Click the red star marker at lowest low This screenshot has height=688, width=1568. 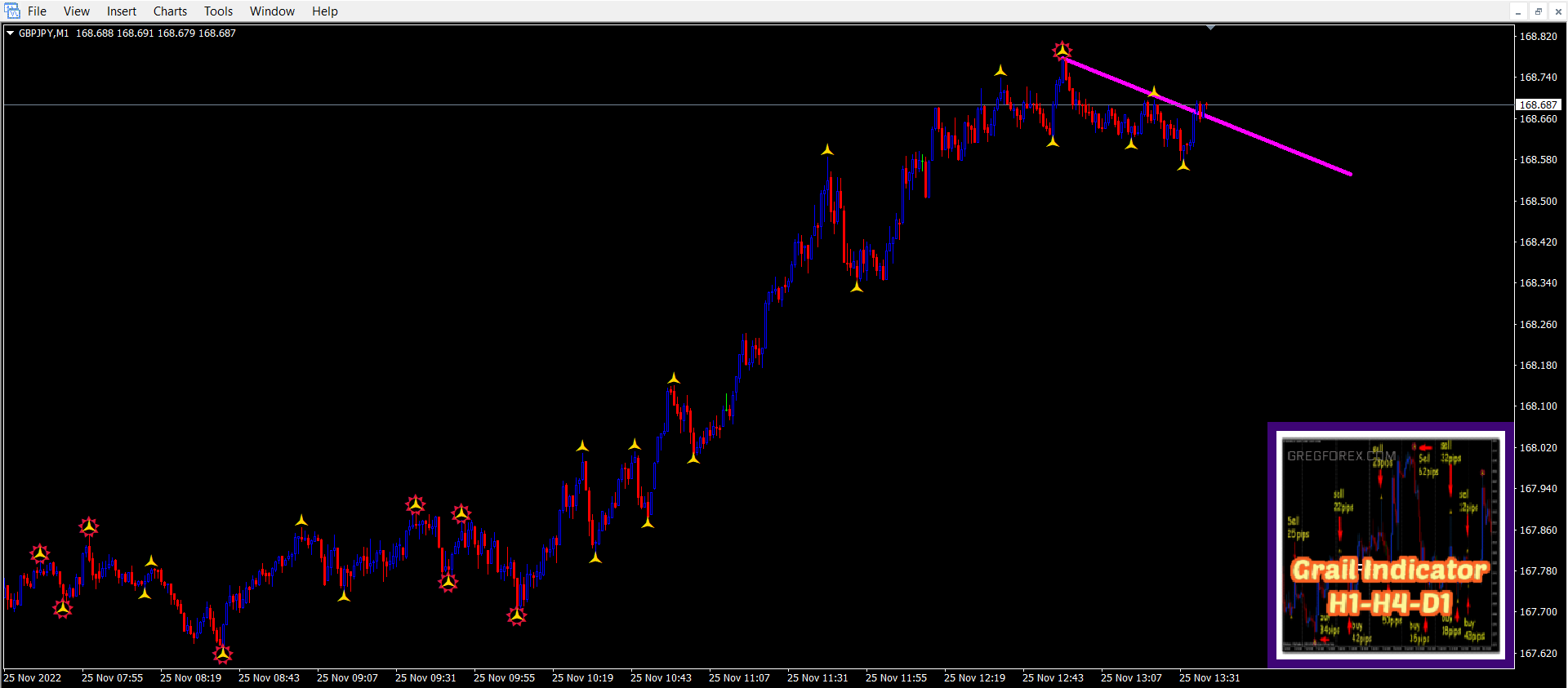click(222, 654)
